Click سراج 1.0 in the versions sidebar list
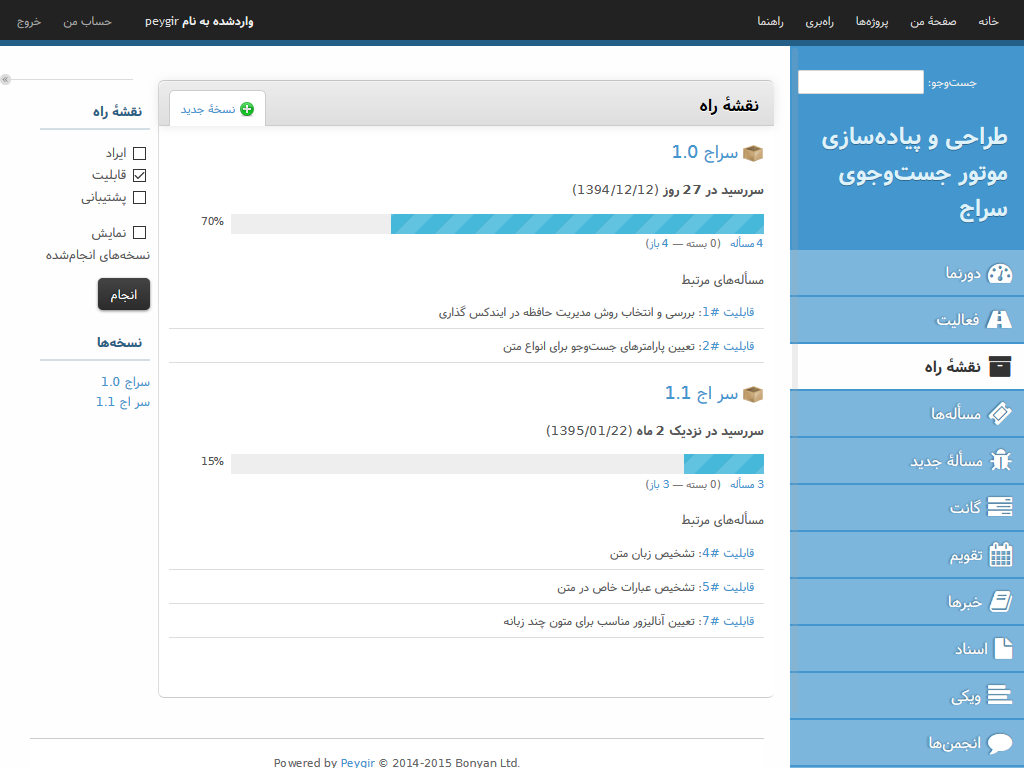 (125, 382)
